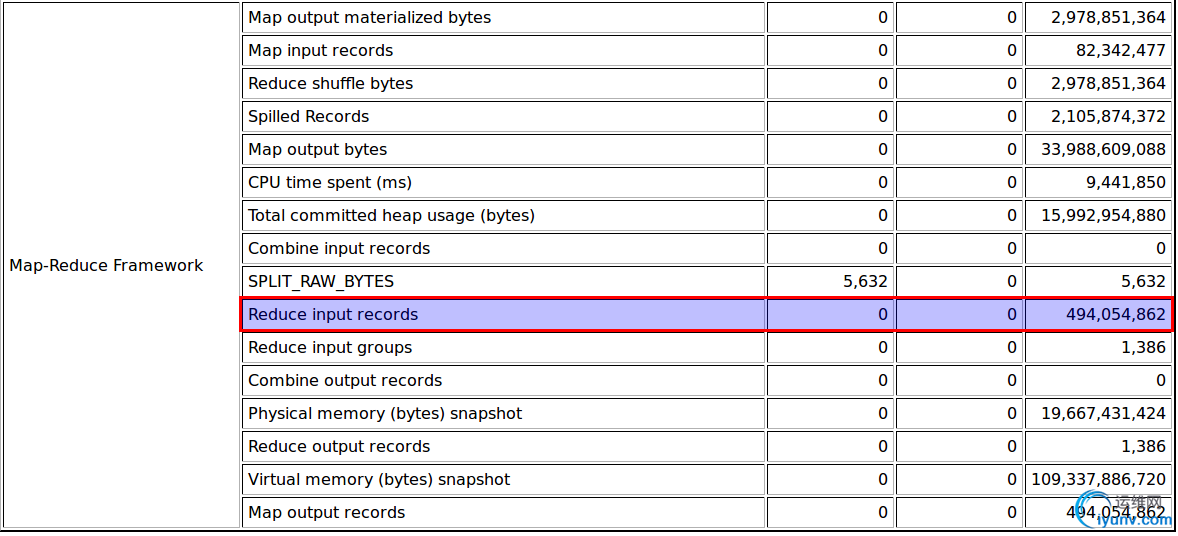
Task: Click the Map input records label
Action: coord(321,50)
